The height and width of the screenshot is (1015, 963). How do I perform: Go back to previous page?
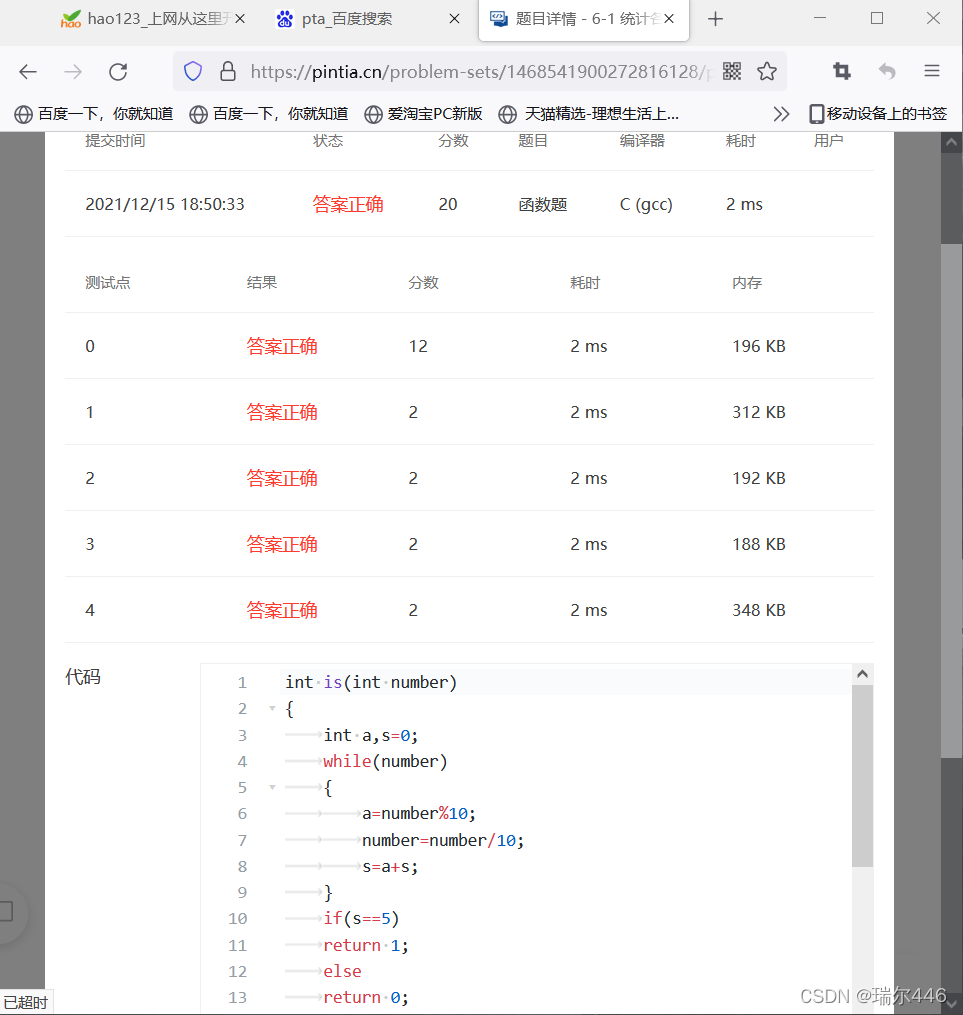coord(28,71)
